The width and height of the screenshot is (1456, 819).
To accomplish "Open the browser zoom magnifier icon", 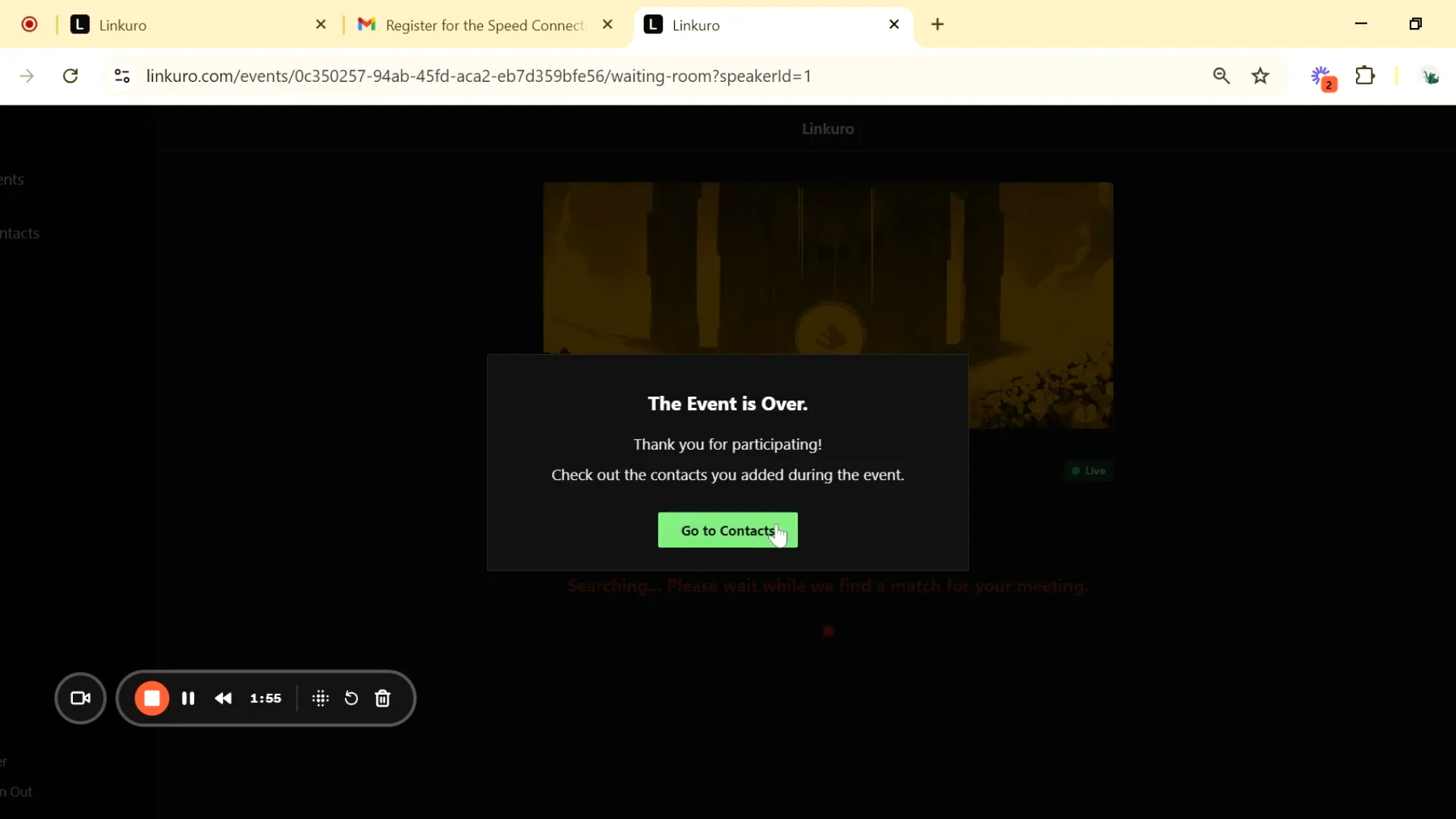I will point(1221,76).
